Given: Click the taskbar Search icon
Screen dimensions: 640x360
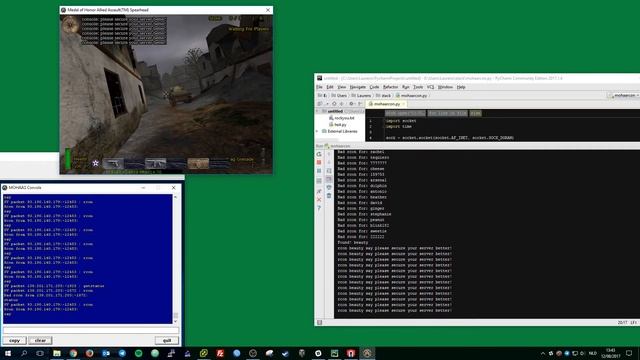Looking at the screenshot, I should pyautogui.click(x=24, y=353).
